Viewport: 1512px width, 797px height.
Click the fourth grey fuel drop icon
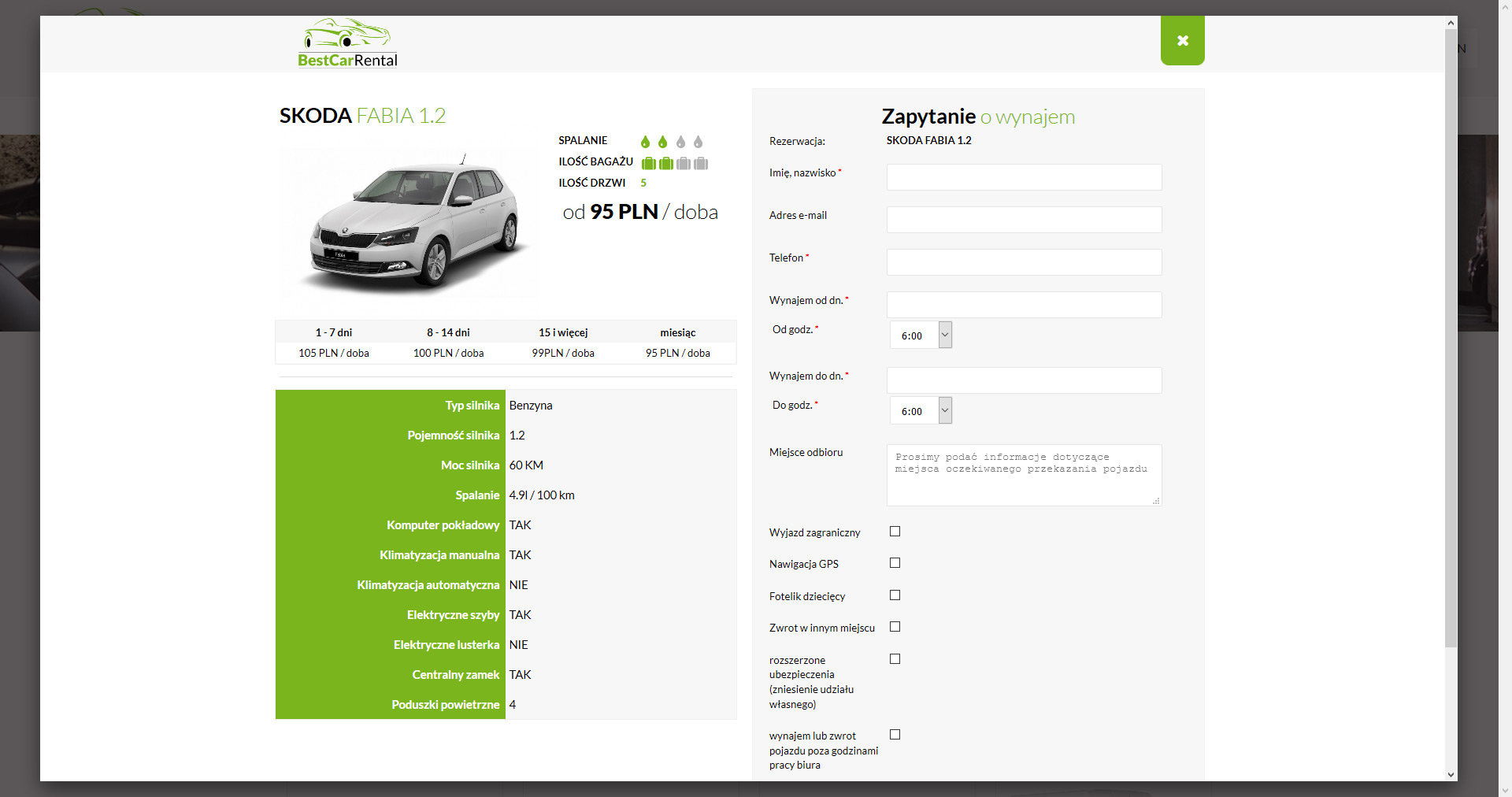pos(698,142)
